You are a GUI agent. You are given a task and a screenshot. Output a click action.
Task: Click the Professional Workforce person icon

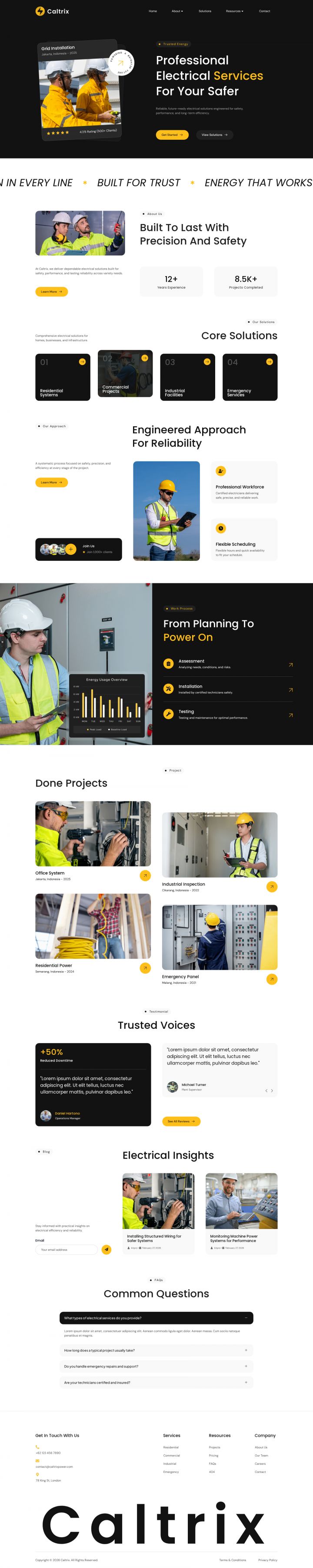221,471
